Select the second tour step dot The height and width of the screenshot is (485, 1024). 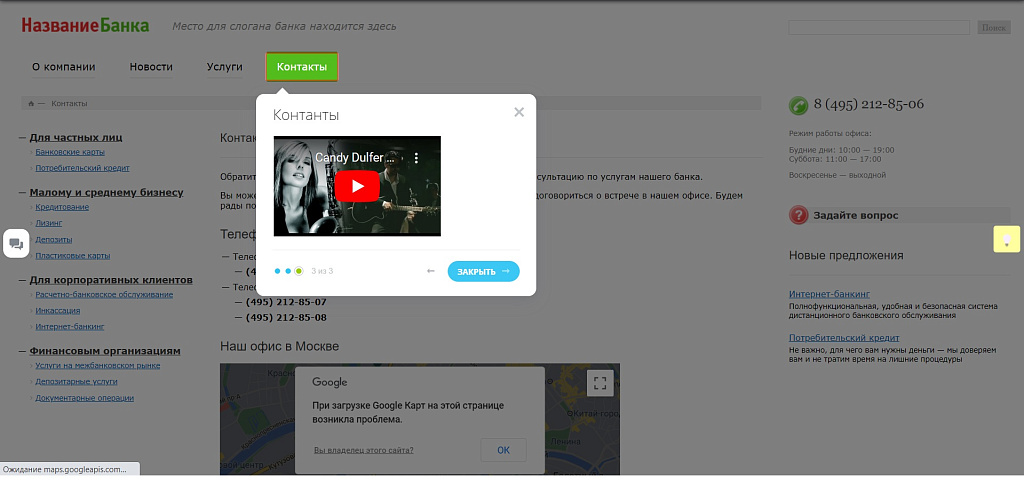(288, 271)
